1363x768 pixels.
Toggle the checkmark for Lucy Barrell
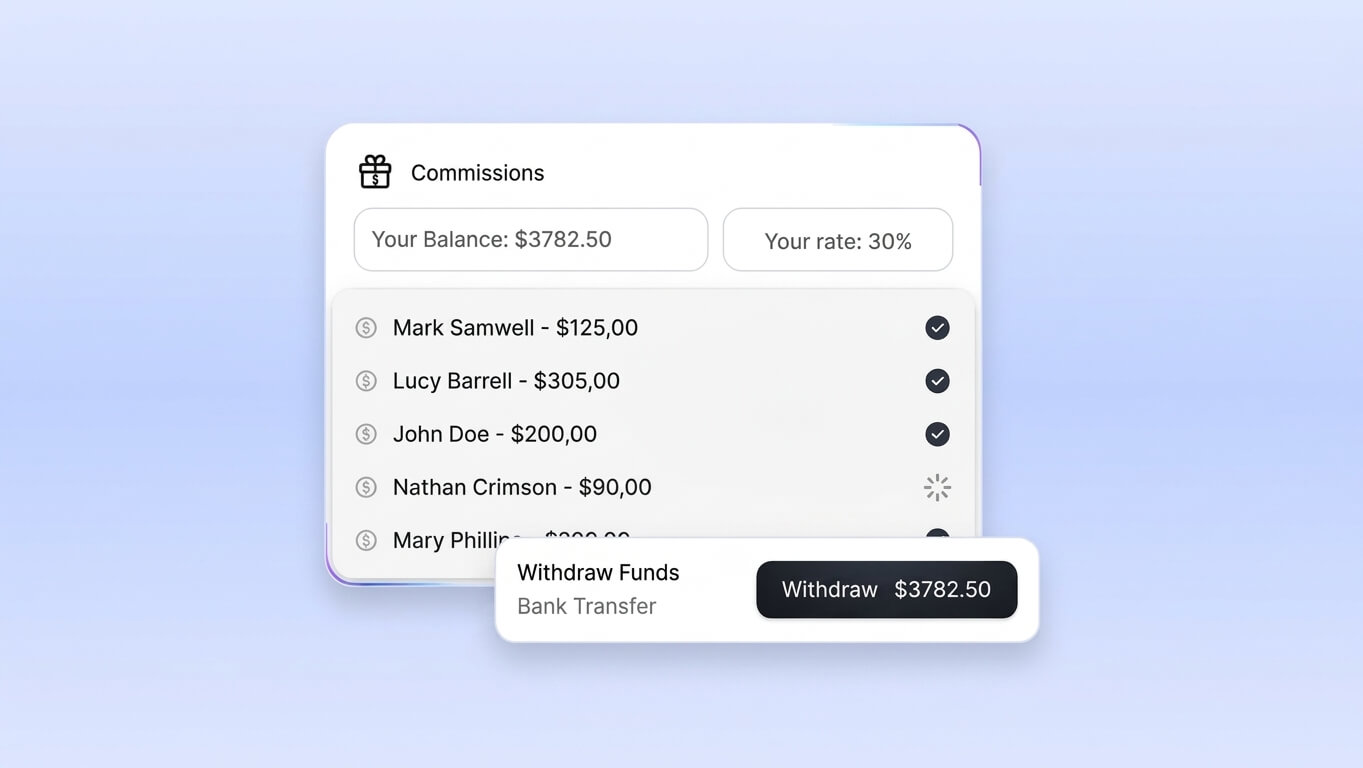coord(937,381)
